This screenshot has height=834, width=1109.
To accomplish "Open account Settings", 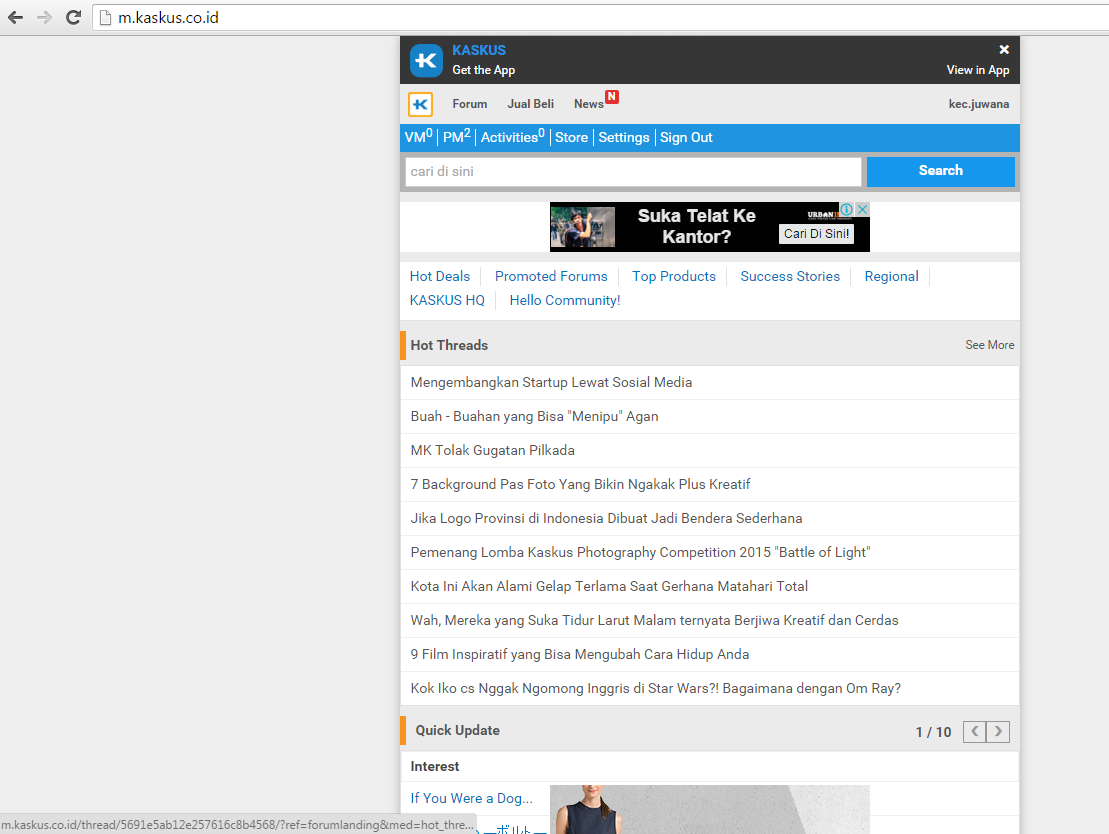I will coord(624,137).
